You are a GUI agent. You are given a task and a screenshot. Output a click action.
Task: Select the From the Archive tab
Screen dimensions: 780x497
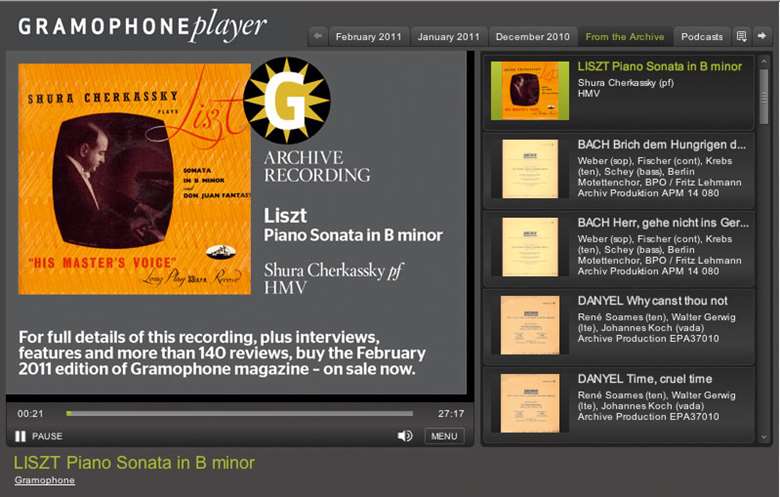(625, 37)
